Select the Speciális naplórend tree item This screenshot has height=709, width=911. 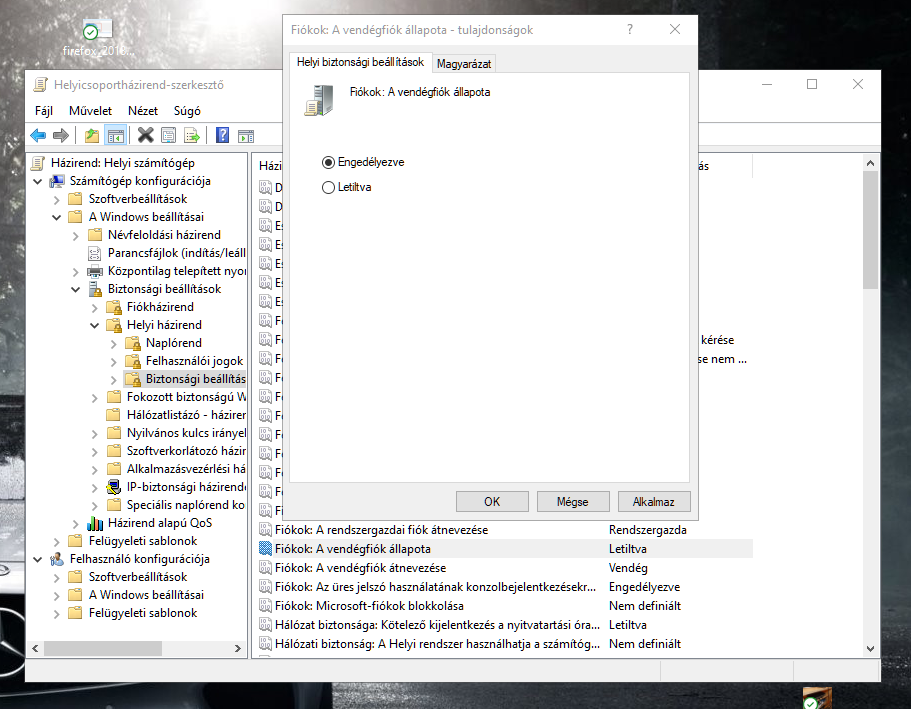pyautogui.click(x=176, y=505)
